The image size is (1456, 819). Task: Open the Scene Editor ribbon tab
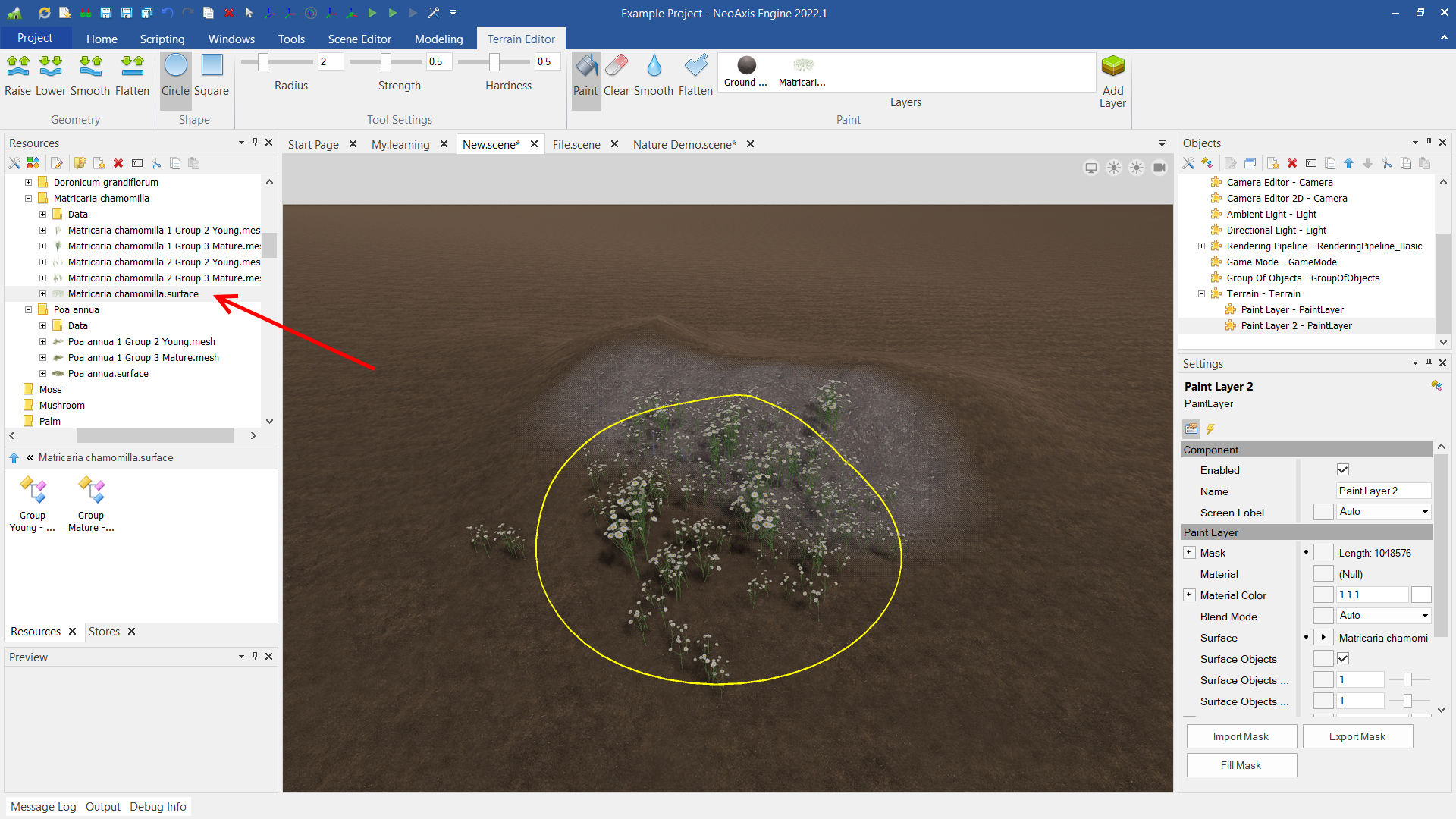point(359,39)
